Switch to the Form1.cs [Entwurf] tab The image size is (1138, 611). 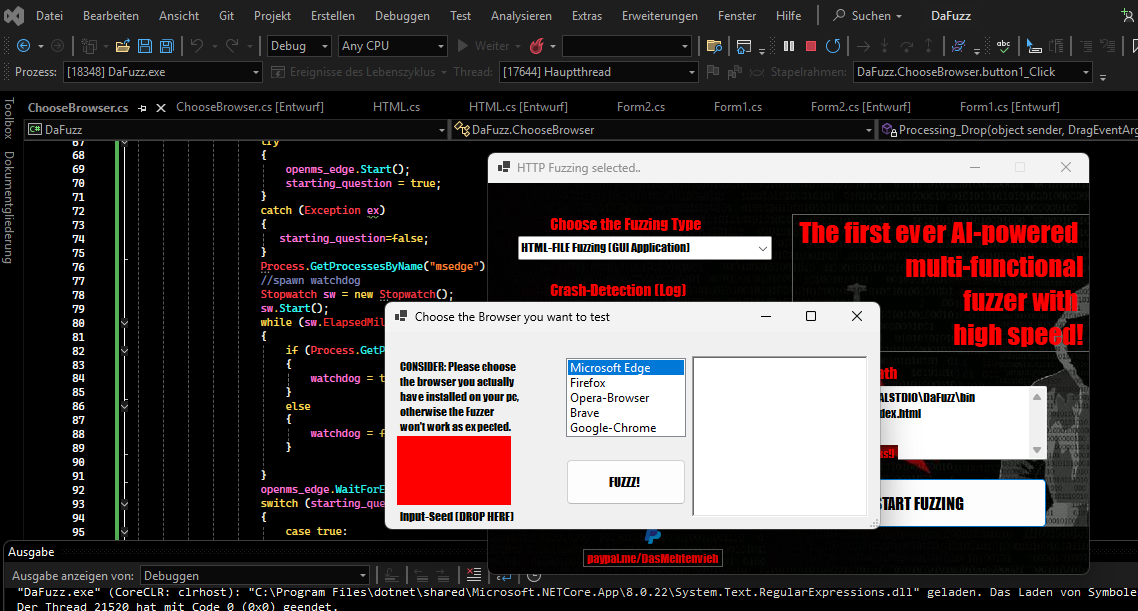[1010, 107]
